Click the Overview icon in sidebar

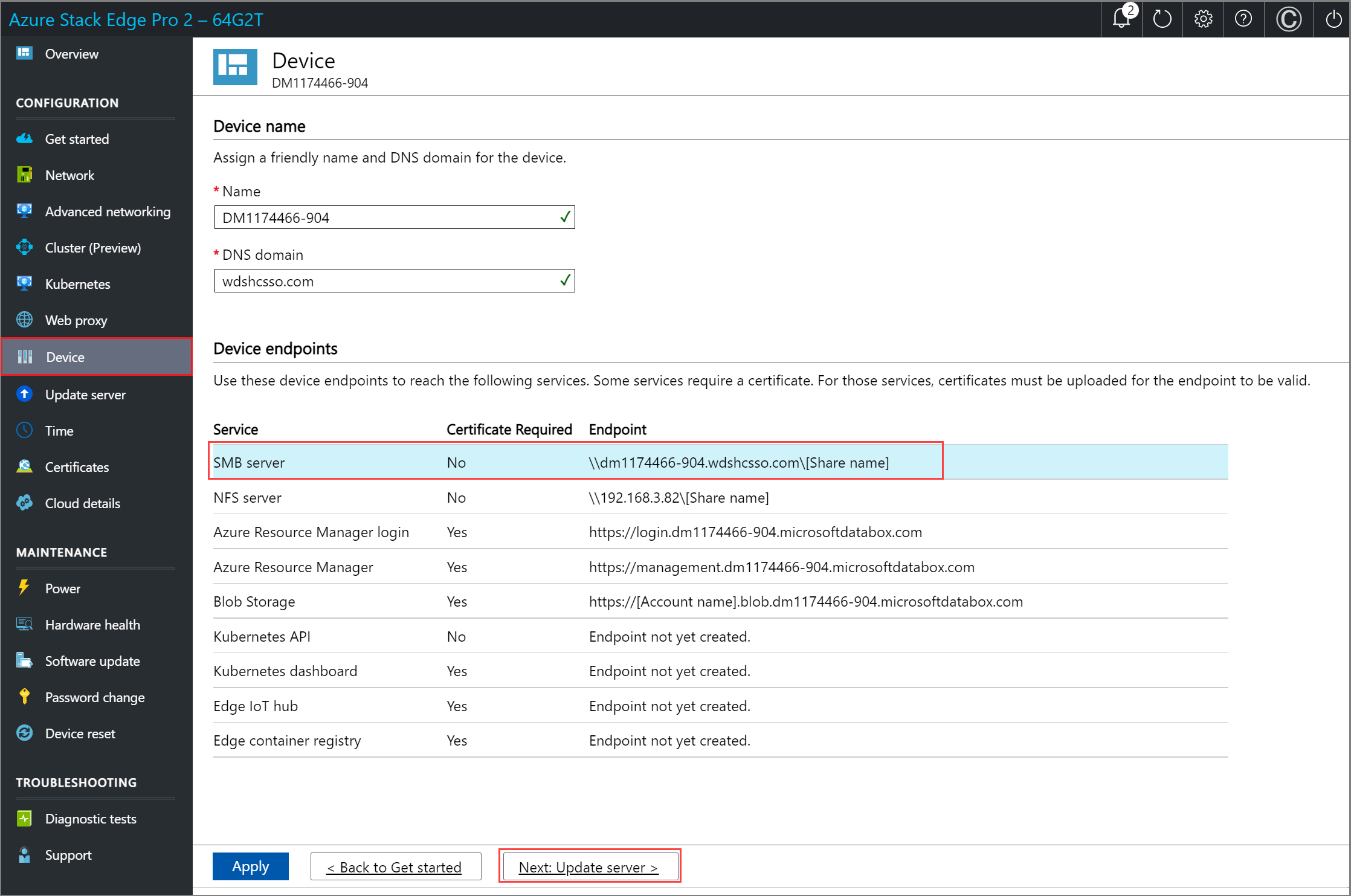click(x=25, y=54)
